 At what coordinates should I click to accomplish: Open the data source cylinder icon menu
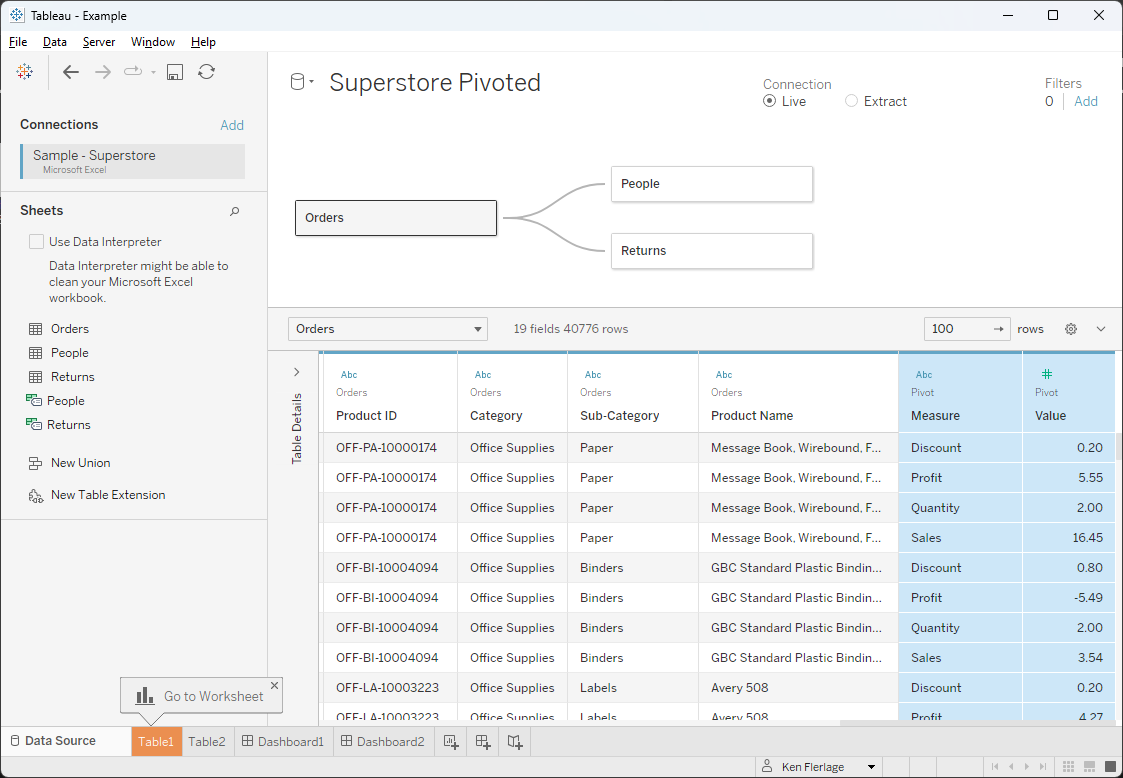click(302, 82)
